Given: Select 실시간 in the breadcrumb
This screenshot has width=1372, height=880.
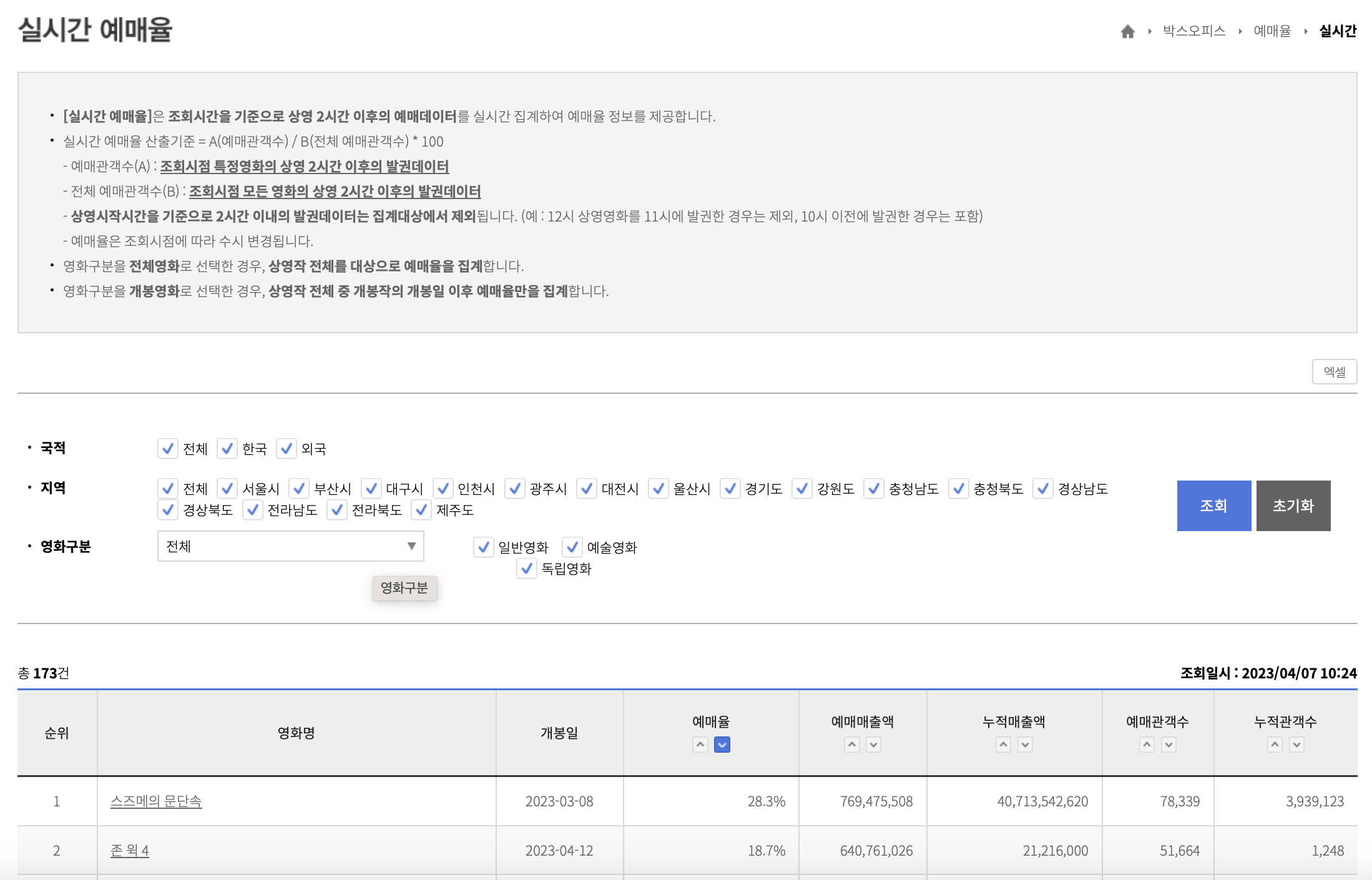Looking at the screenshot, I should [x=1338, y=31].
